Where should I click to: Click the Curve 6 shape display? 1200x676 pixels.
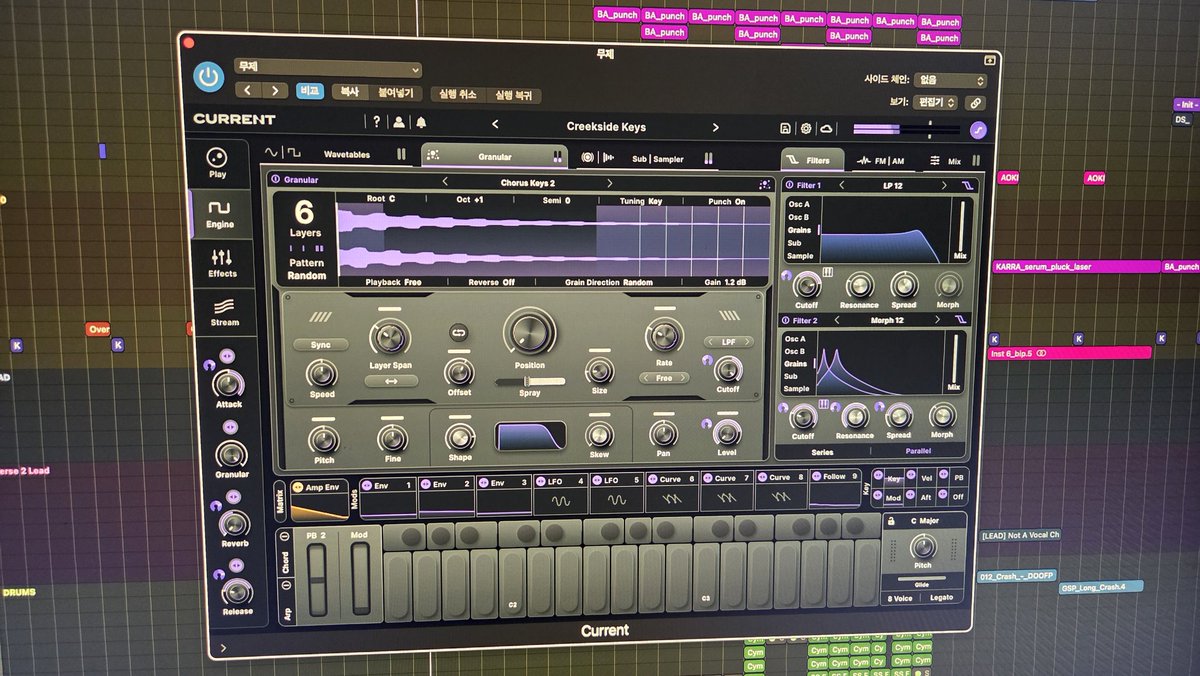point(671,498)
